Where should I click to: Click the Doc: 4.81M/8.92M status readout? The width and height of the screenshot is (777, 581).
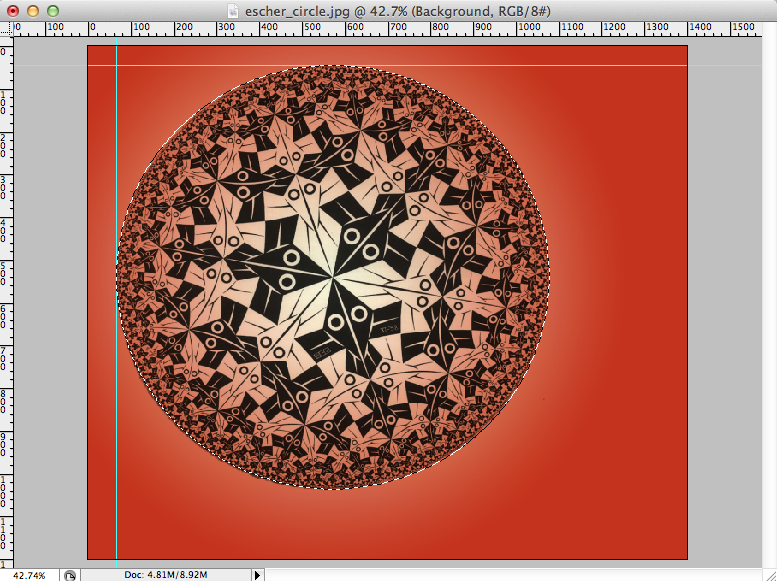[166, 575]
